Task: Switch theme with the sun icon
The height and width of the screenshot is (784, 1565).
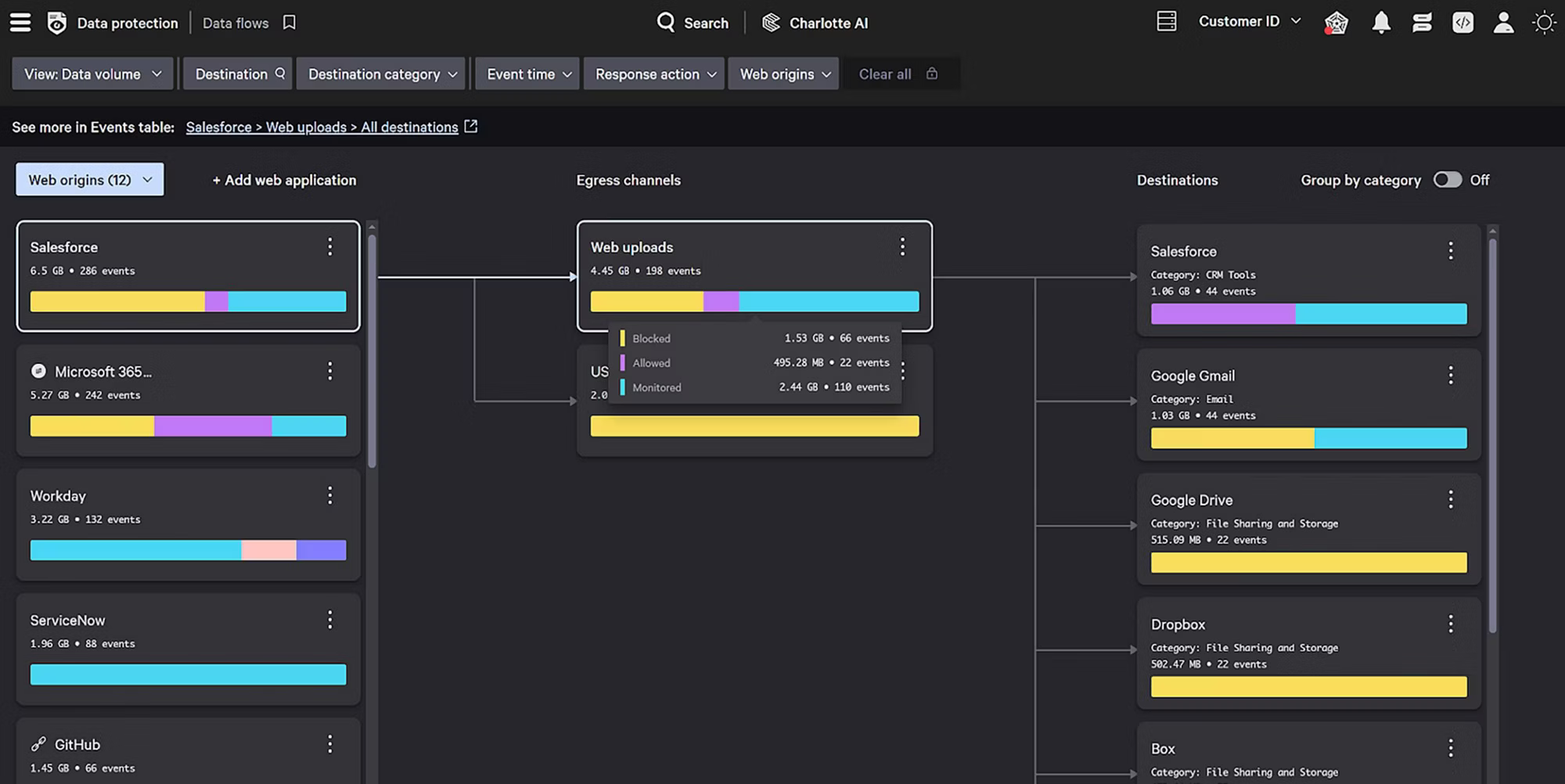Action: pyautogui.click(x=1544, y=23)
